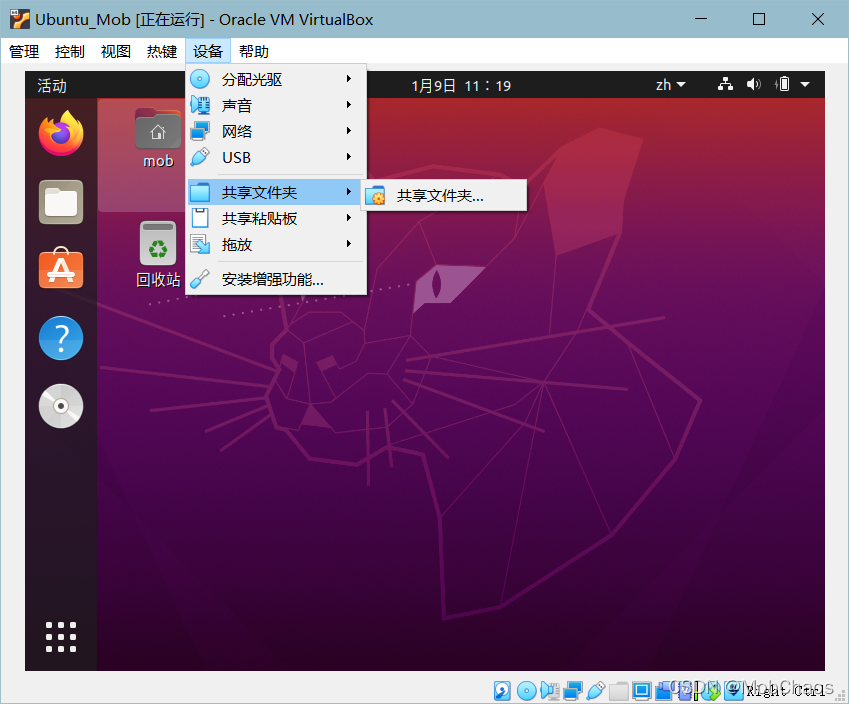Open the 管理 menu
The width and height of the screenshot is (849, 704).
[24, 51]
